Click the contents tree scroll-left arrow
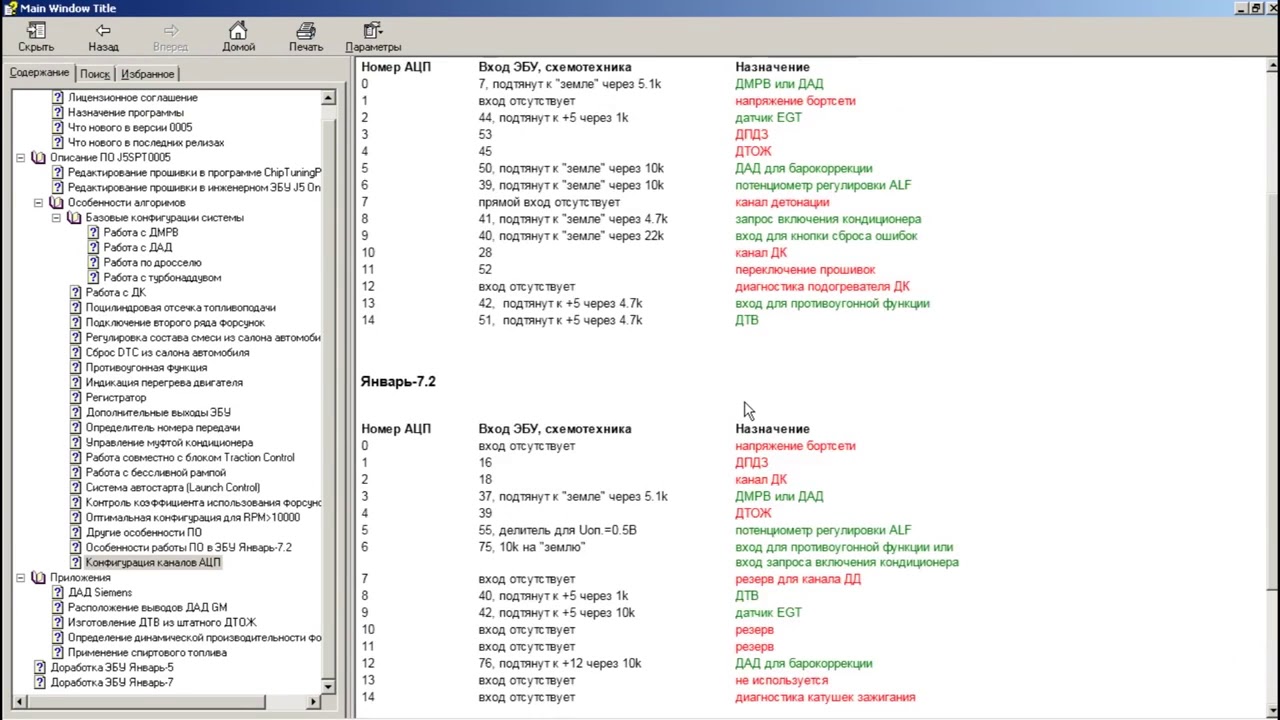 coord(20,702)
